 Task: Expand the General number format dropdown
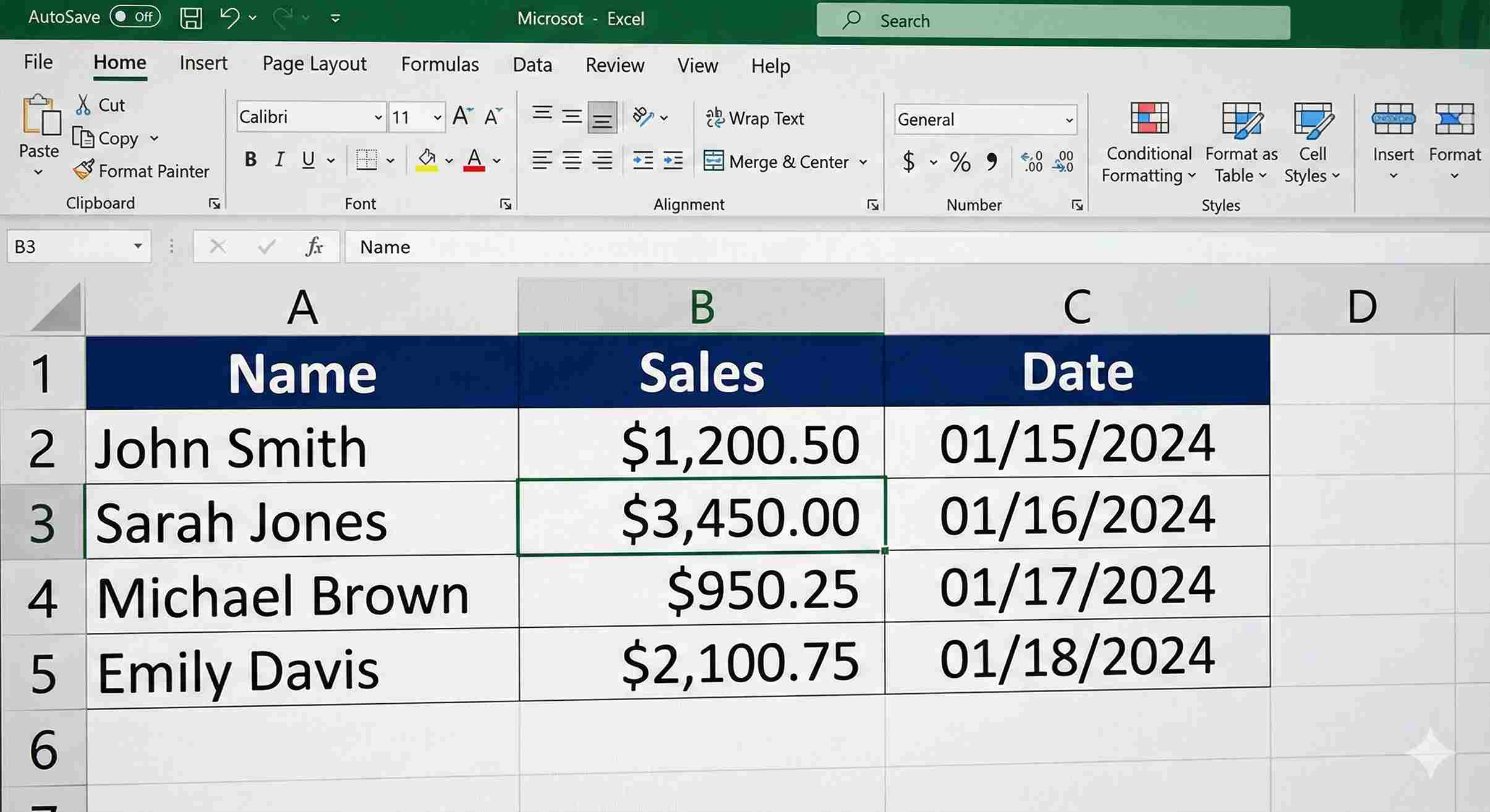(1069, 120)
